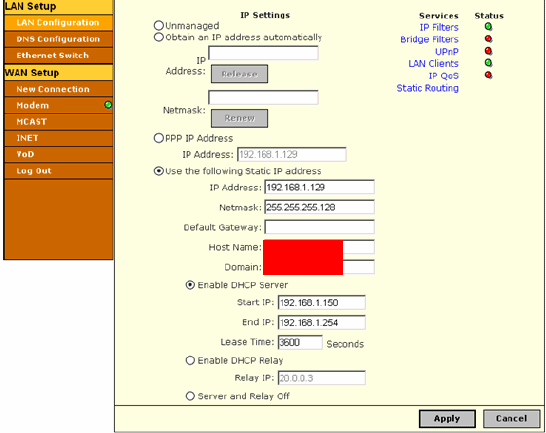
Task: Open the LAN Clients link
Action: 434,64
